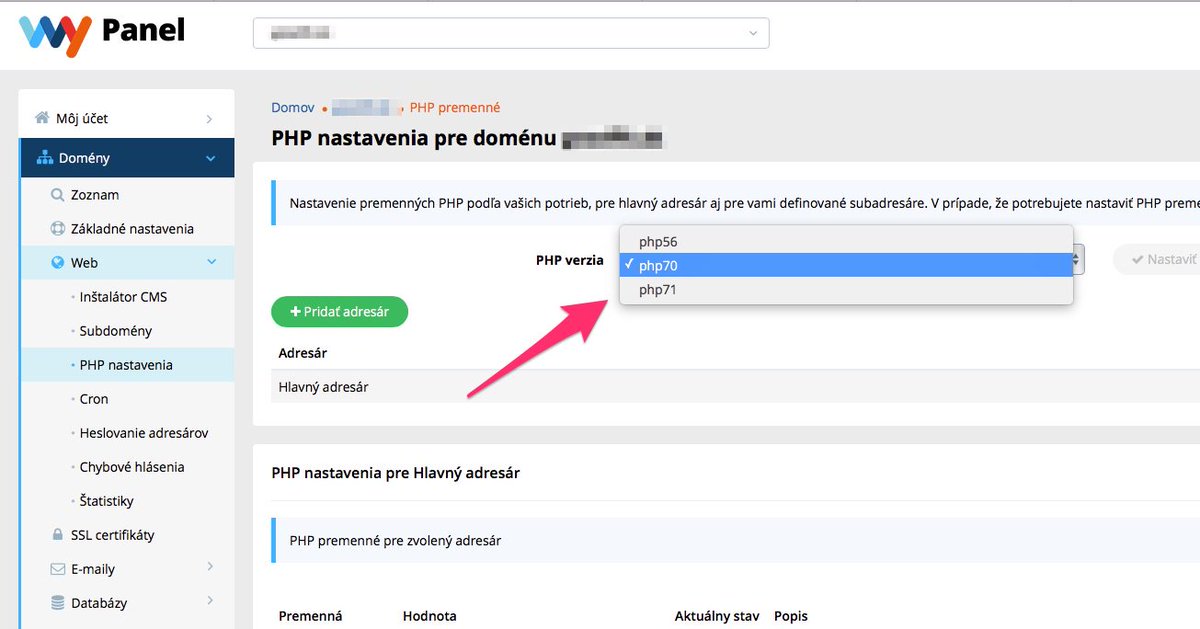
Task: Expand the E-maily section chevron
Action: coord(210,567)
